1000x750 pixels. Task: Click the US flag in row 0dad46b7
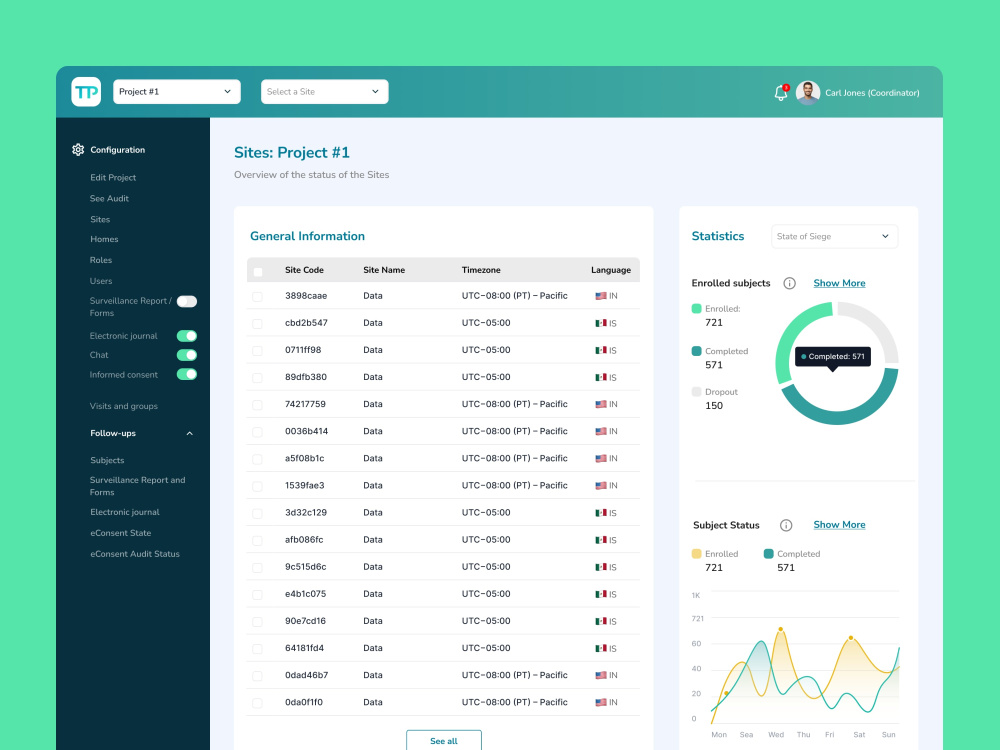(x=601, y=675)
